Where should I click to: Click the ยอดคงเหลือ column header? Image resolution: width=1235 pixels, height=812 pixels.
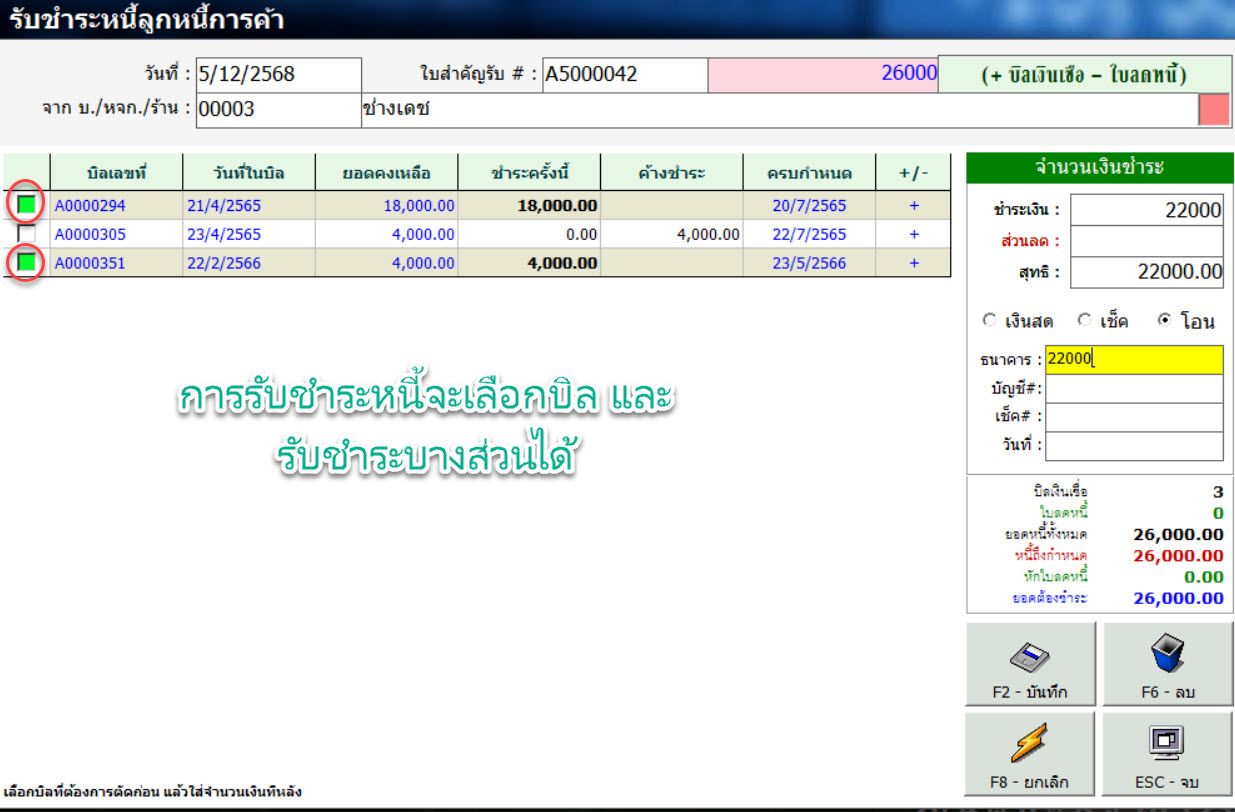pyautogui.click(x=386, y=173)
